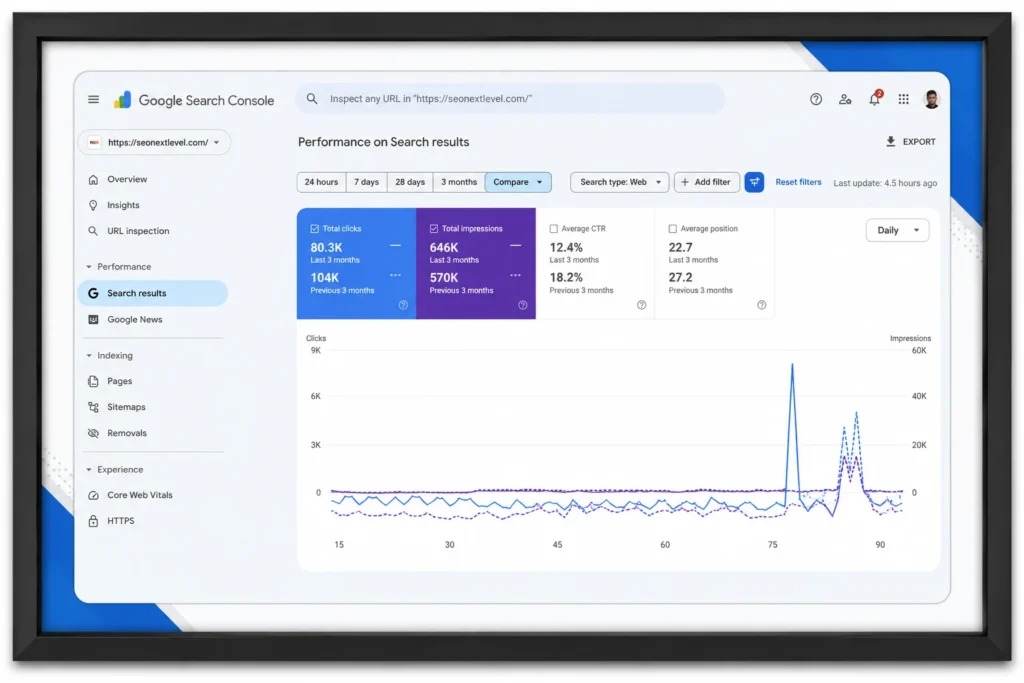Click help icon on Average position card
Image resolution: width=1024 pixels, height=683 pixels.
coord(761,305)
